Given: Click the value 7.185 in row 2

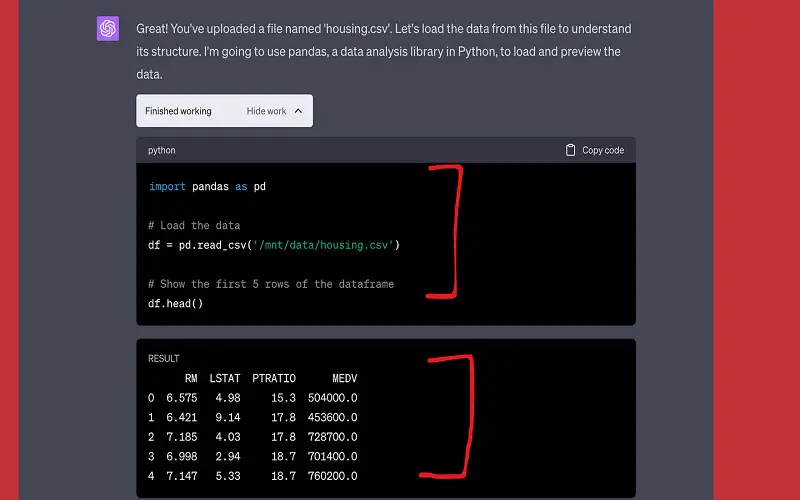Looking at the screenshot, I should 182,437.
